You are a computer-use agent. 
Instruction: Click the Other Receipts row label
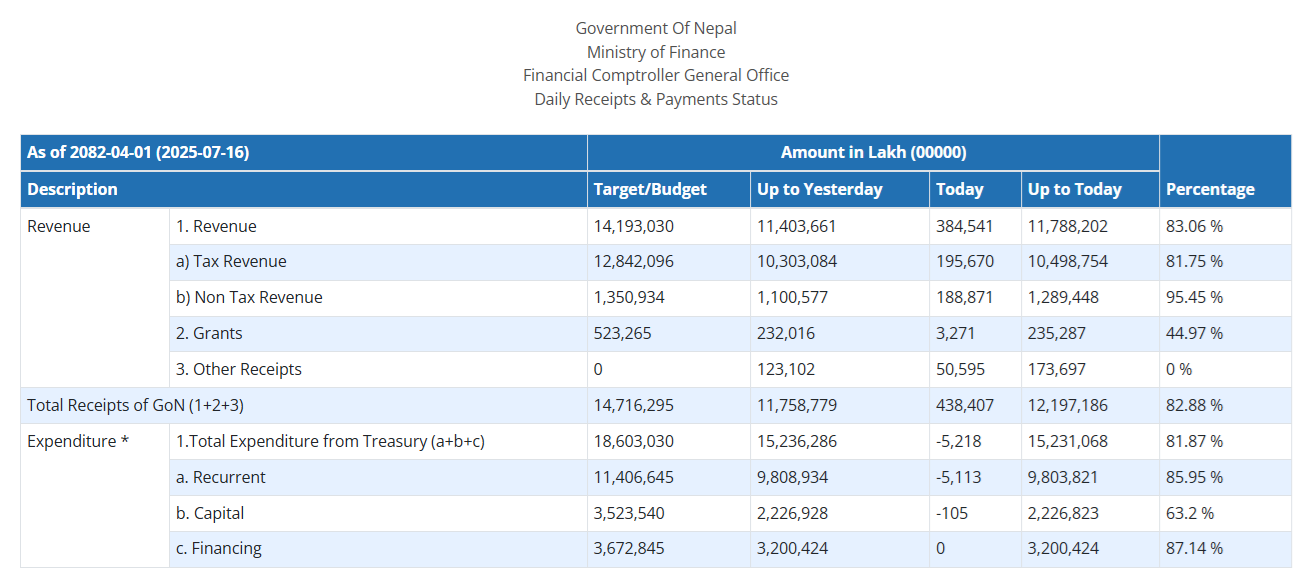tap(239, 370)
